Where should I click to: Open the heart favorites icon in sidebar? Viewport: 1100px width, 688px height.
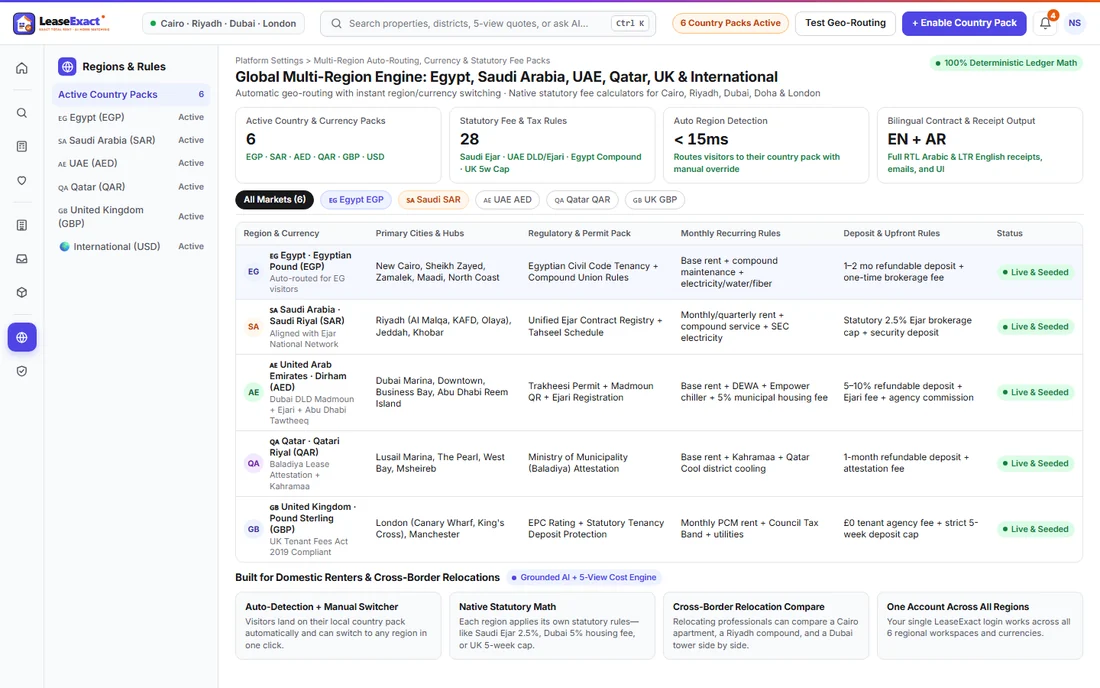(22, 180)
